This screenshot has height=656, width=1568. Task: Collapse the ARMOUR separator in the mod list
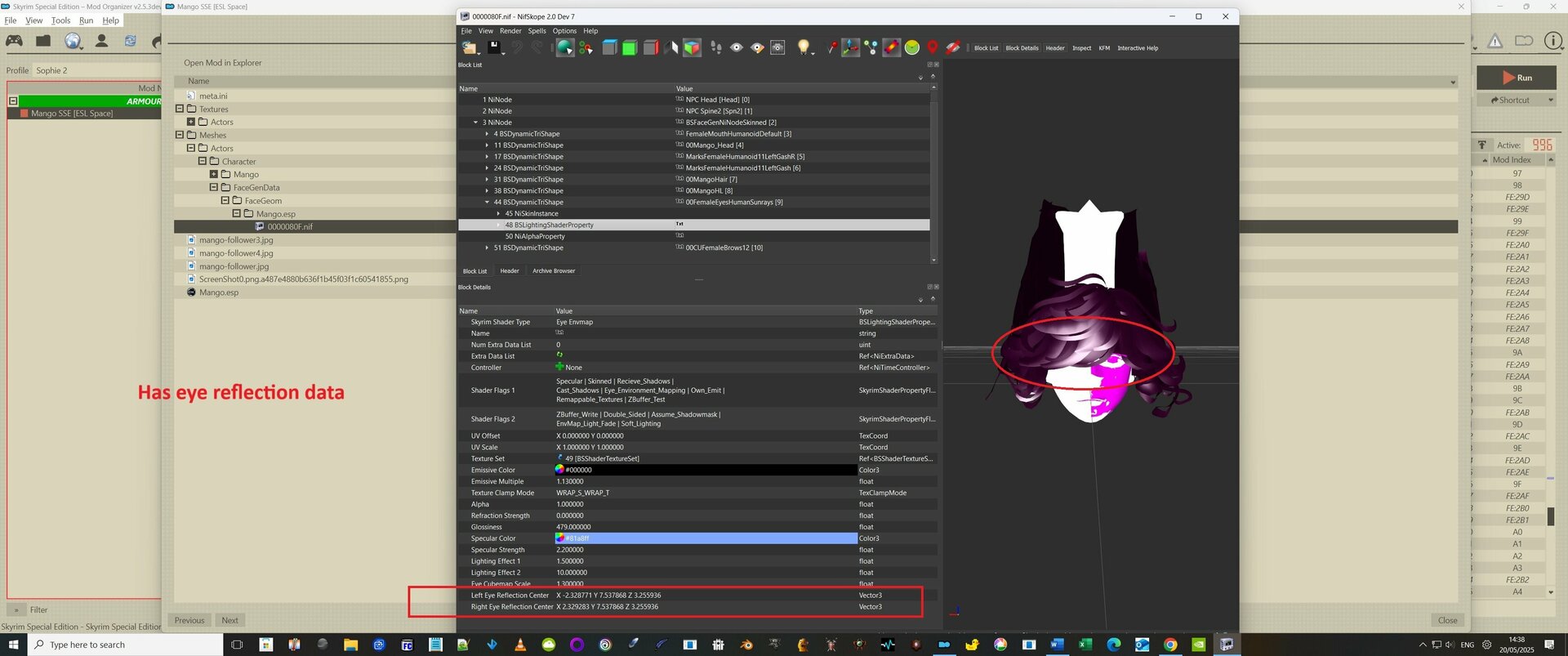pos(13,101)
